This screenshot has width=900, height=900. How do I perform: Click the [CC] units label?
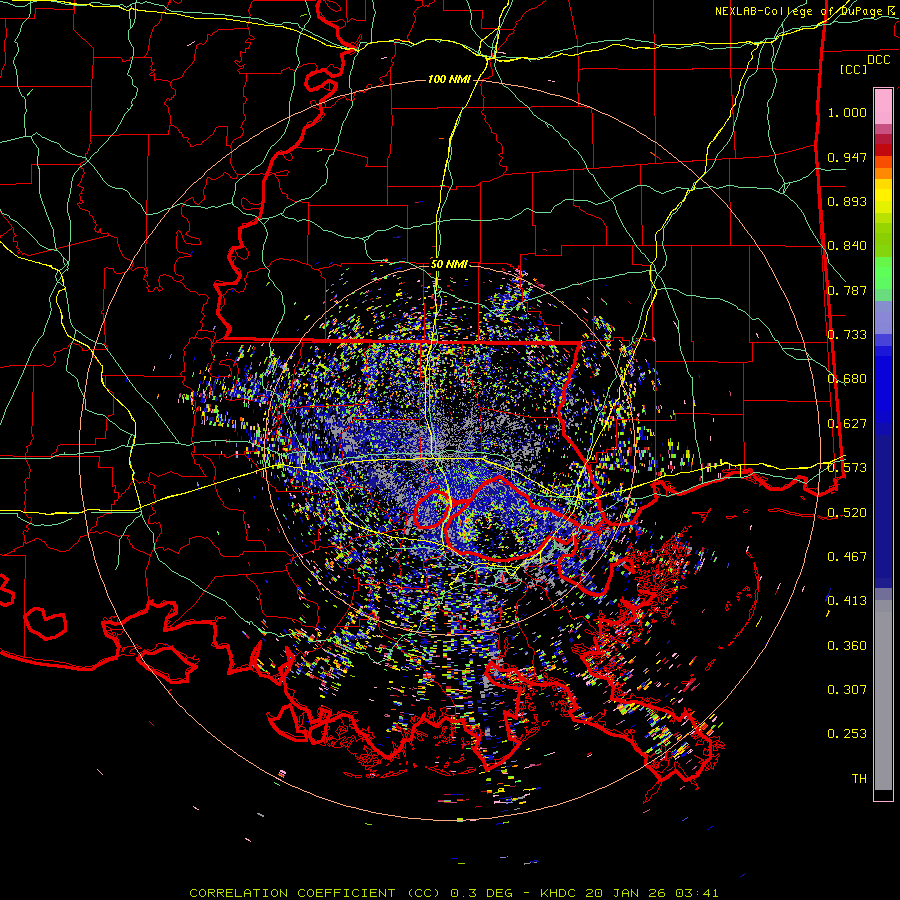click(x=853, y=69)
